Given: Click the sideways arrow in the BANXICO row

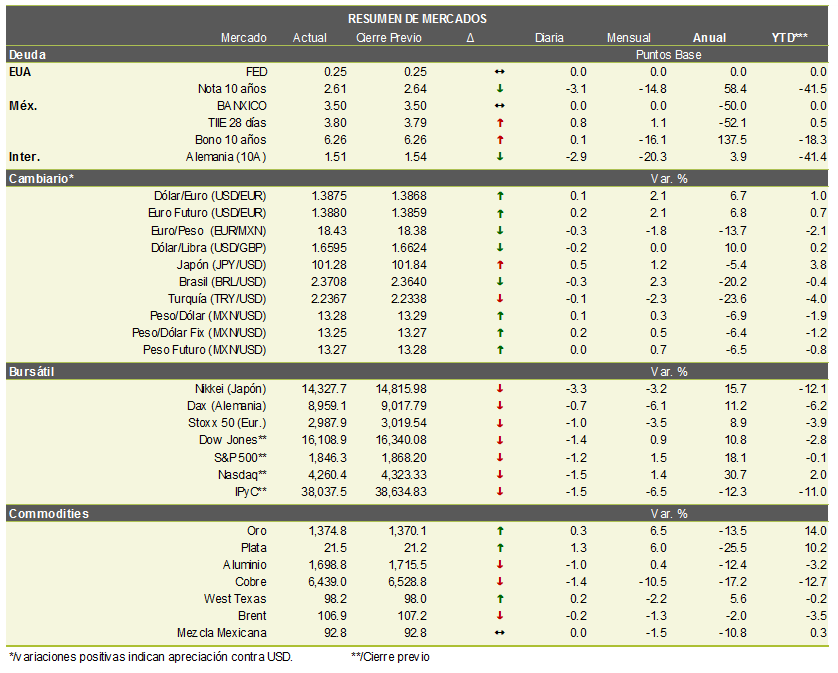Looking at the screenshot, I should 500,106.
